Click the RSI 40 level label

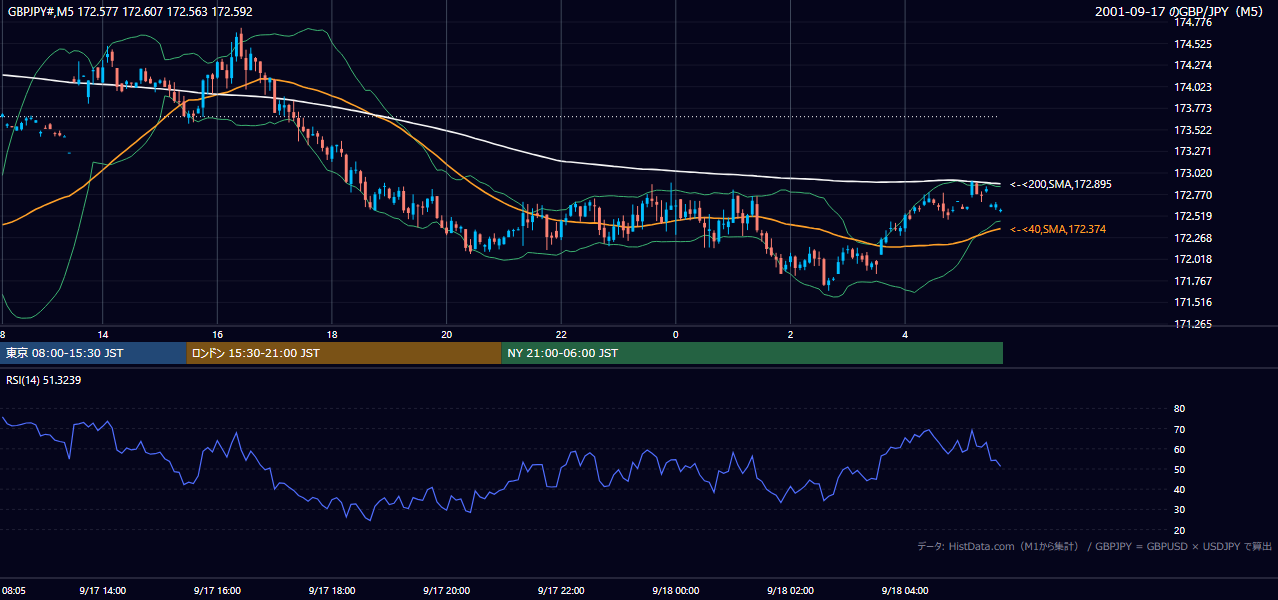1179,489
